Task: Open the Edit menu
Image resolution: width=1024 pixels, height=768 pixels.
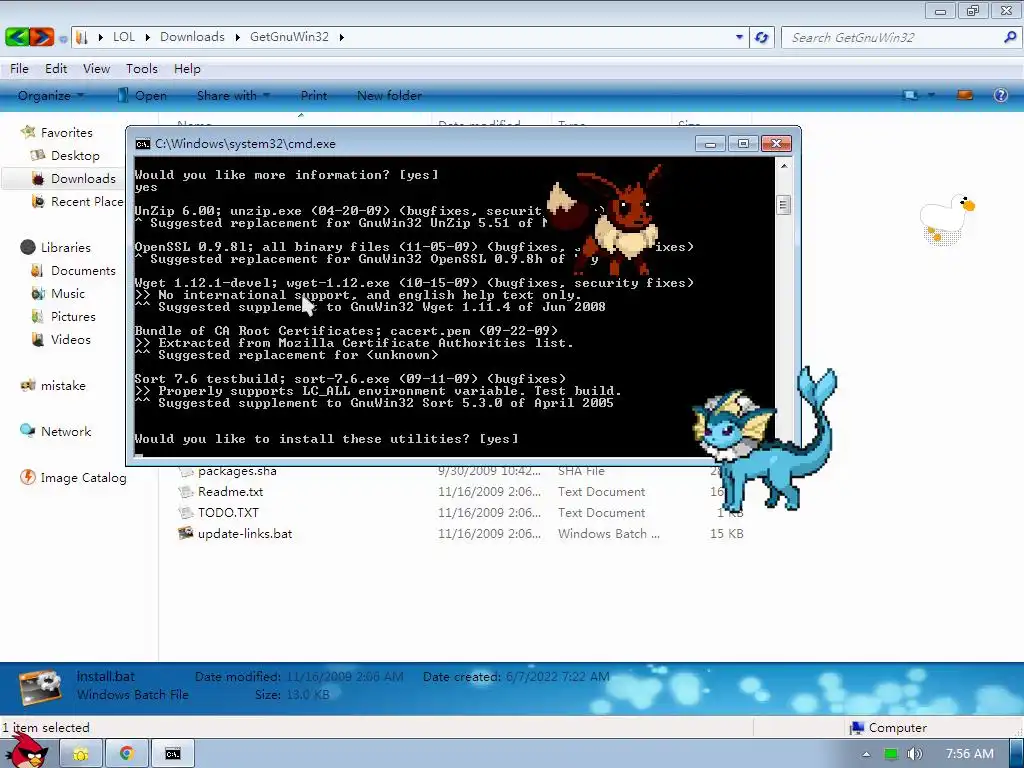Action: point(56,69)
